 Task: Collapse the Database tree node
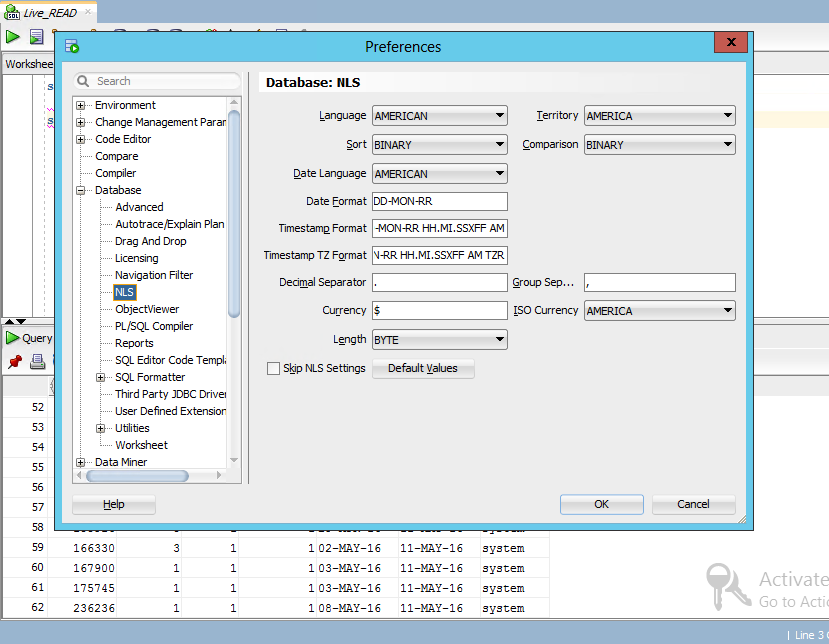pyautogui.click(x=80, y=190)
